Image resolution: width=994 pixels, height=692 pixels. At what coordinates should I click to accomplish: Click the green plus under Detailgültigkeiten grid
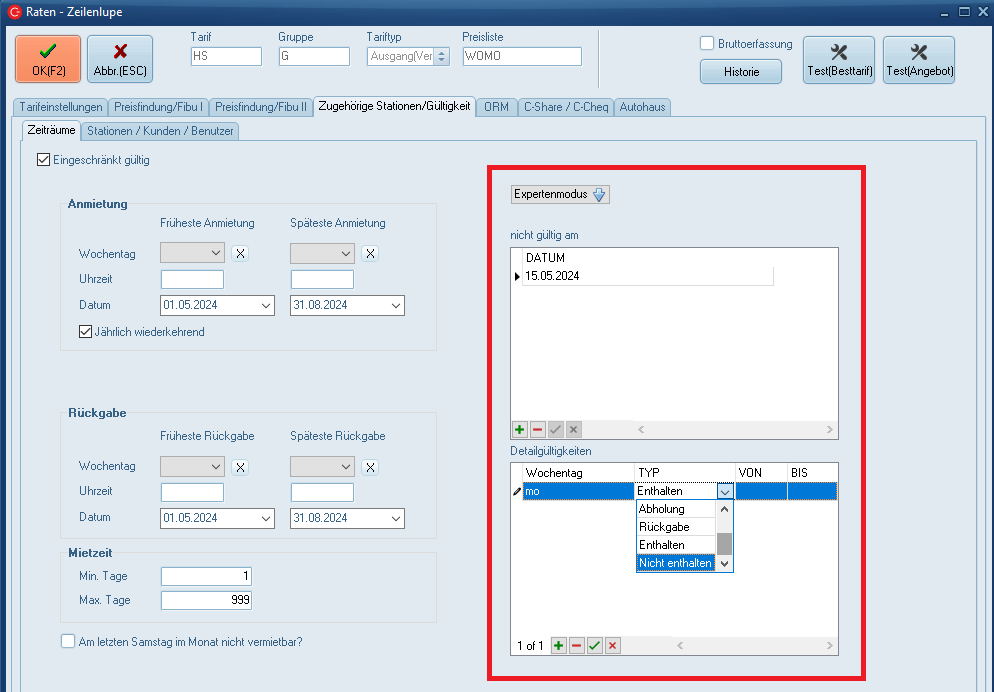(559, 646)
